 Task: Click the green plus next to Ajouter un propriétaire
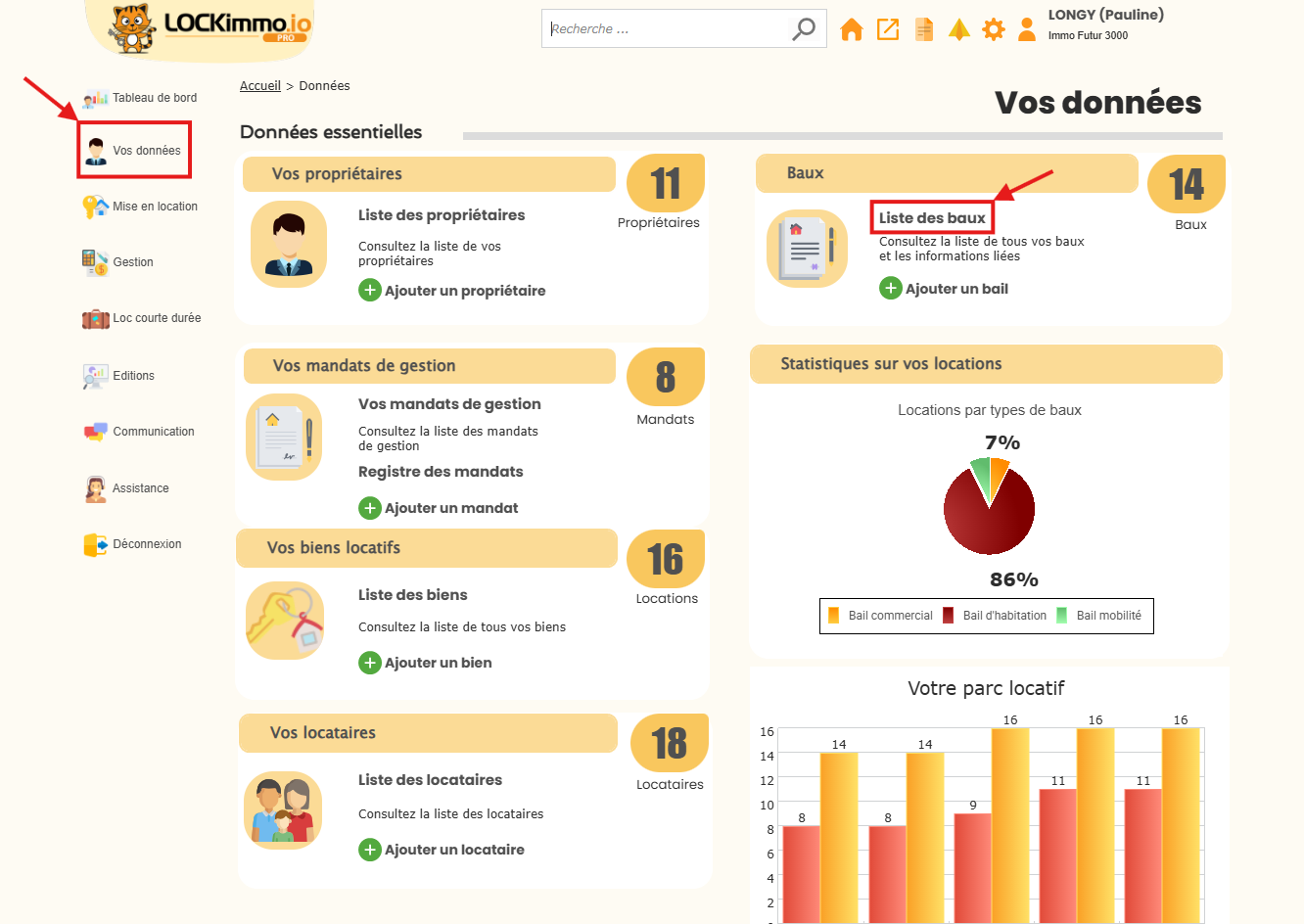coord(370,290)
